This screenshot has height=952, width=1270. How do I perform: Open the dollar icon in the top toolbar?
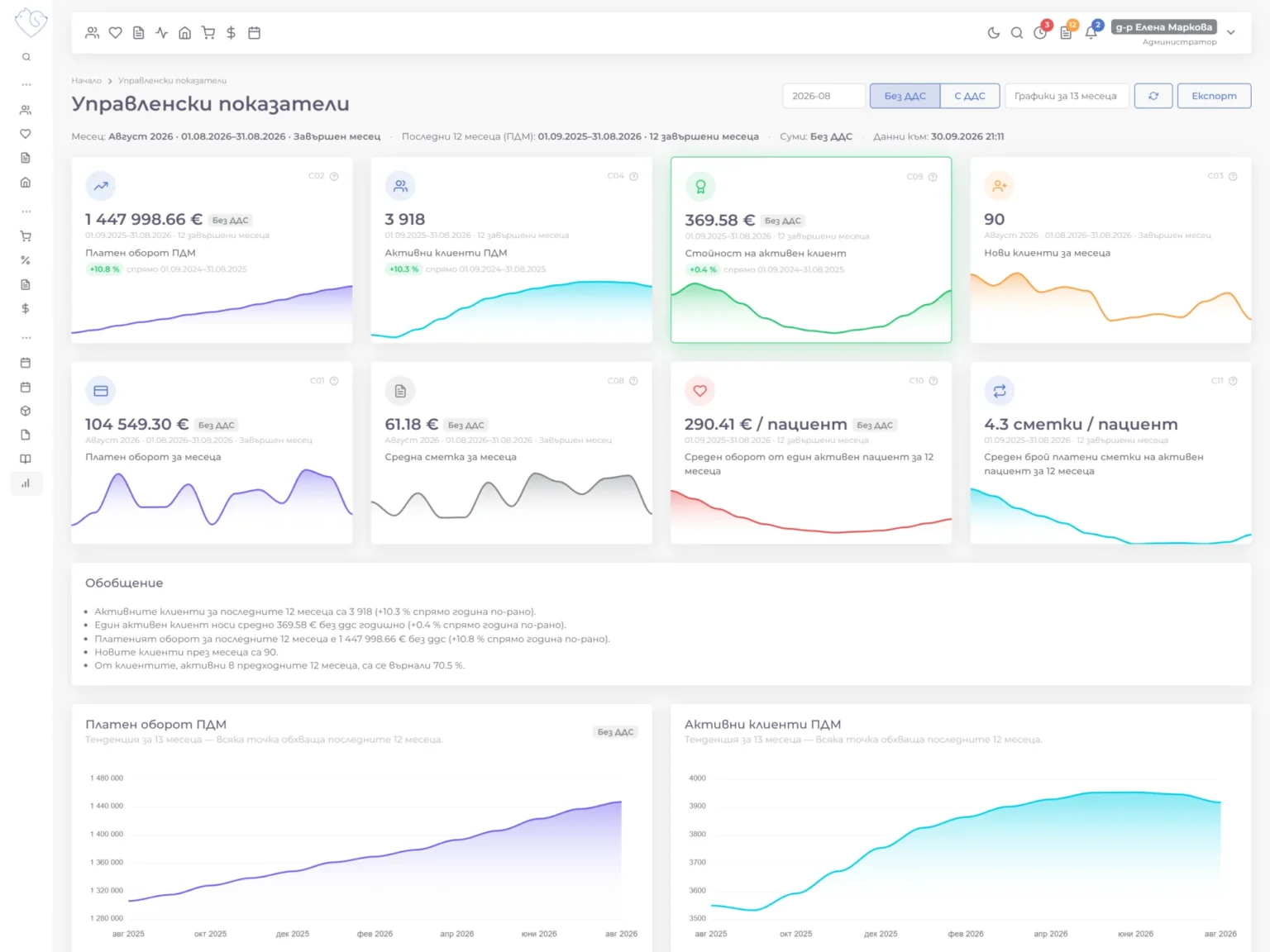pos(232,33)
